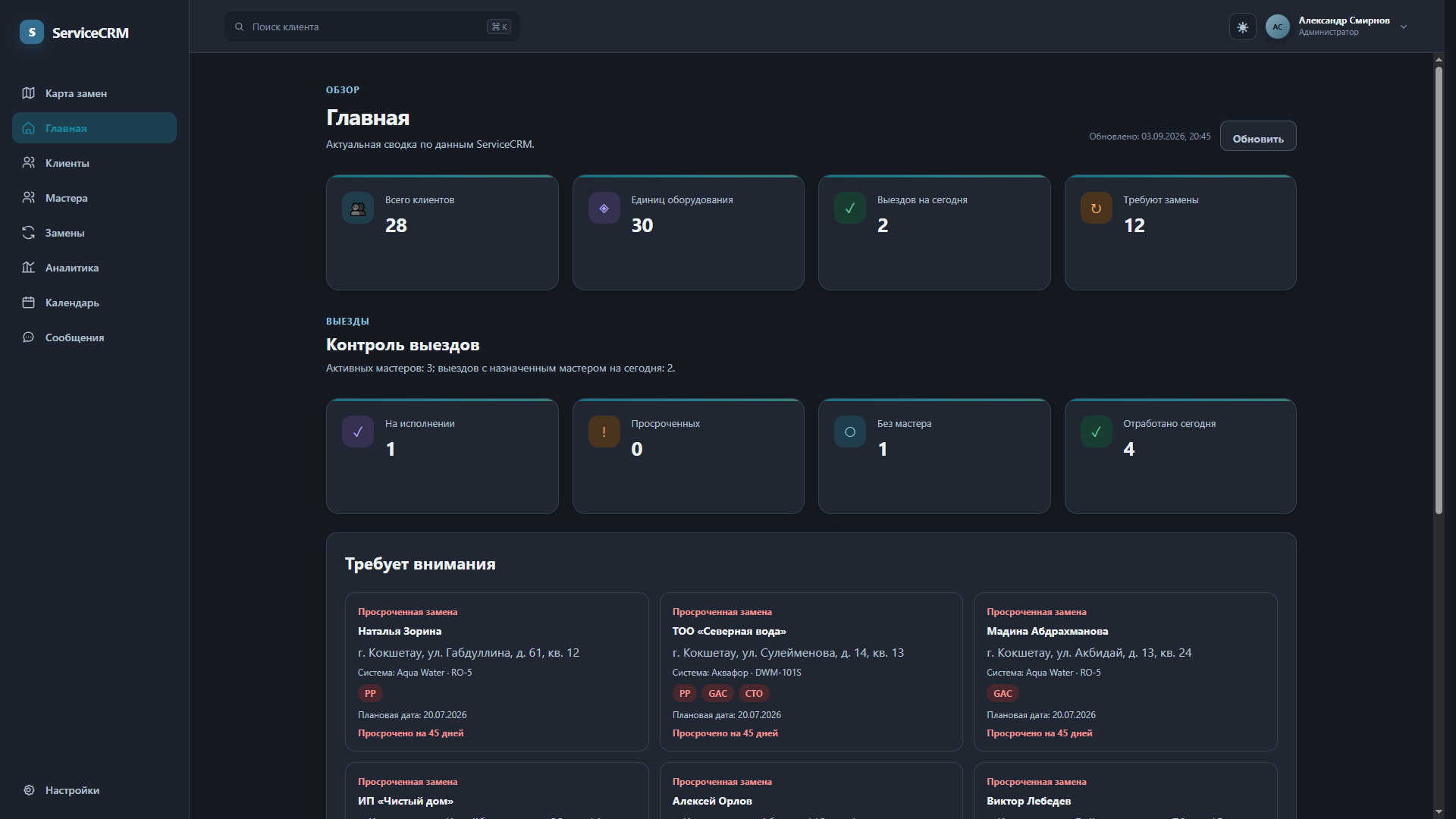The width and height of the screenshot is (1456, 819).
Task: Click the Всего клиентов value 28
Action: coord(396,225)
